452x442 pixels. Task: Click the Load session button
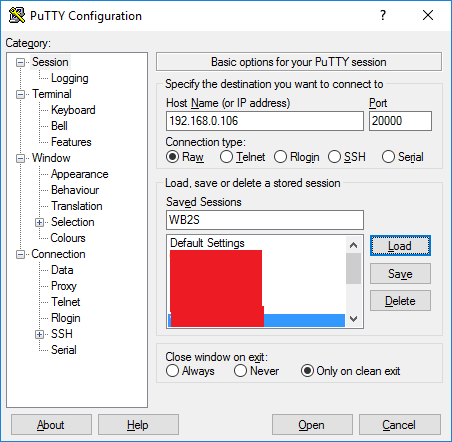[400, 246]
